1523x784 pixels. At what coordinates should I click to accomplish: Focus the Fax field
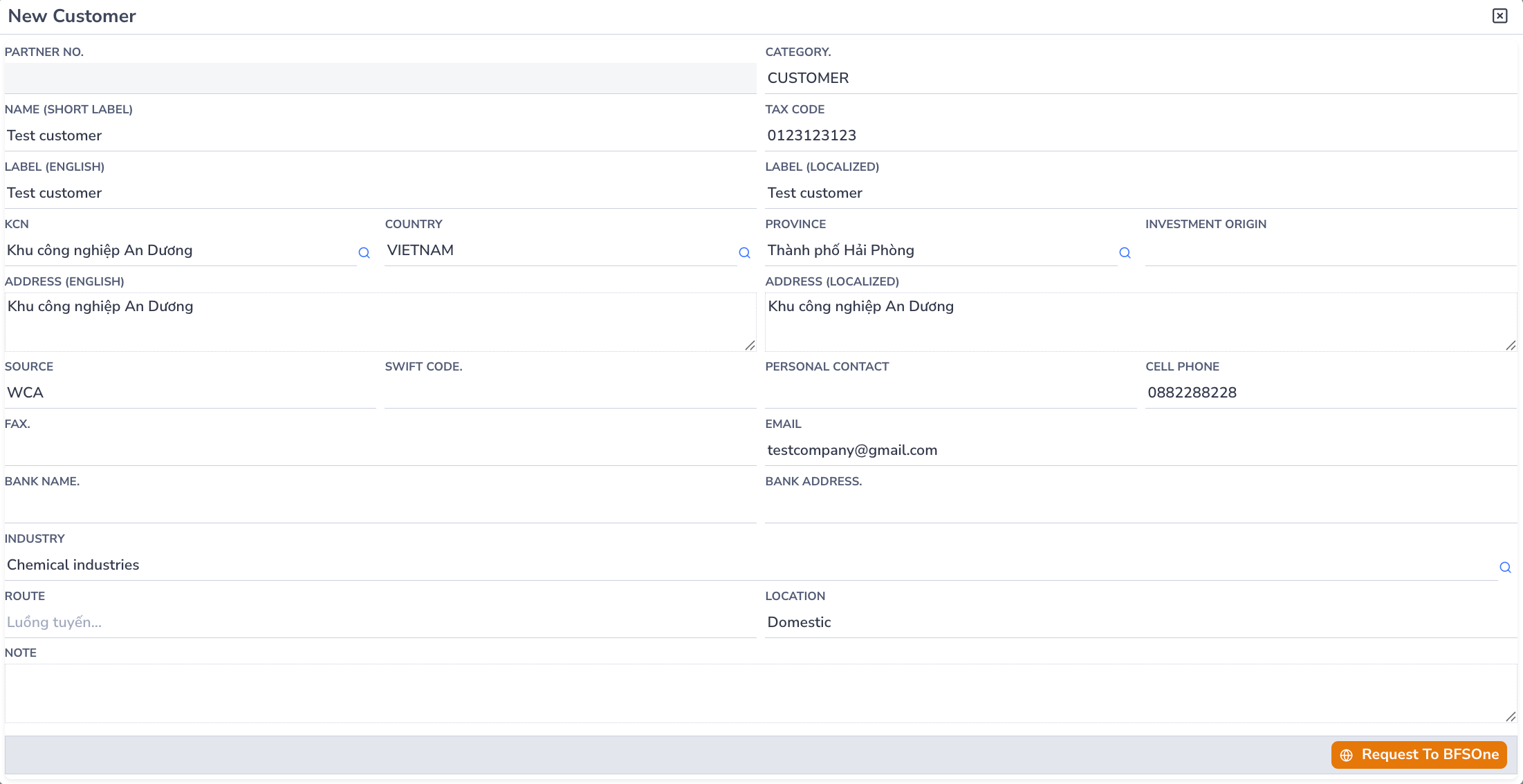pos(380,450)
